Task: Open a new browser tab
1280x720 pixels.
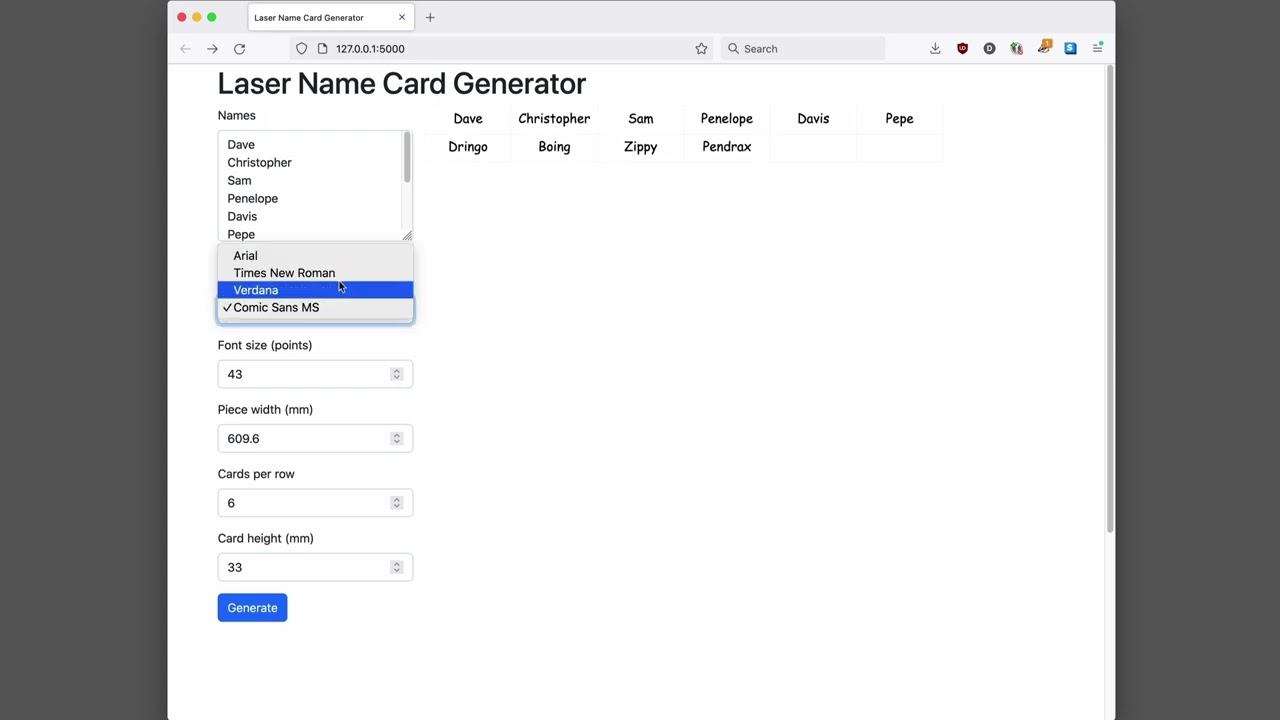Action: (430, 17)
